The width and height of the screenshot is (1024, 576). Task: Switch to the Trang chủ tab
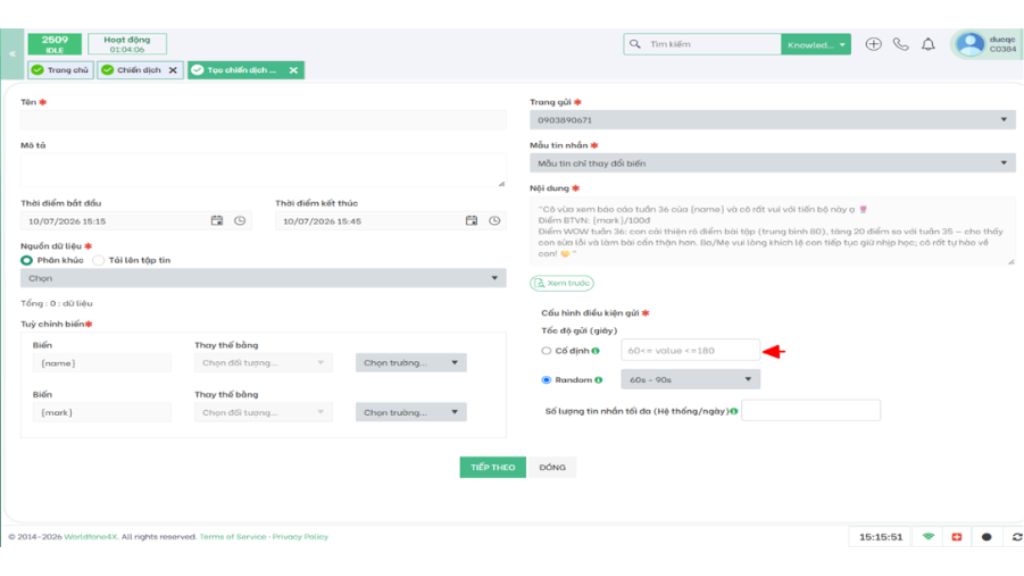click(61, 70)
